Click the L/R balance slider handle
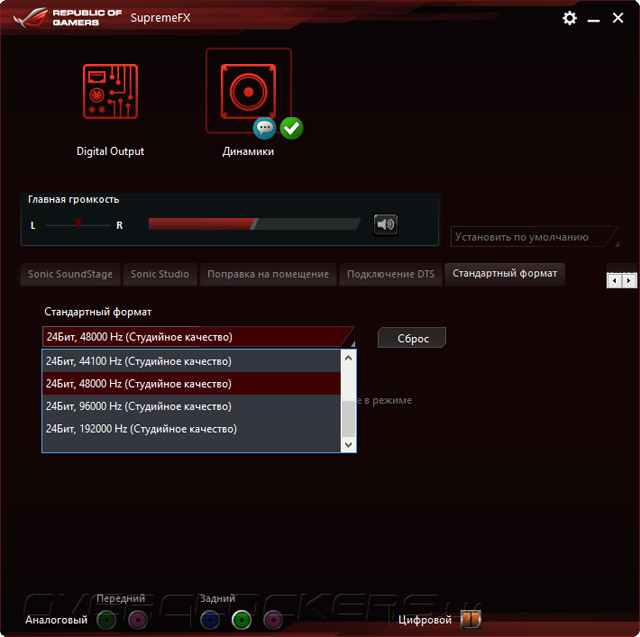640x637 pixels. point(78,224)
